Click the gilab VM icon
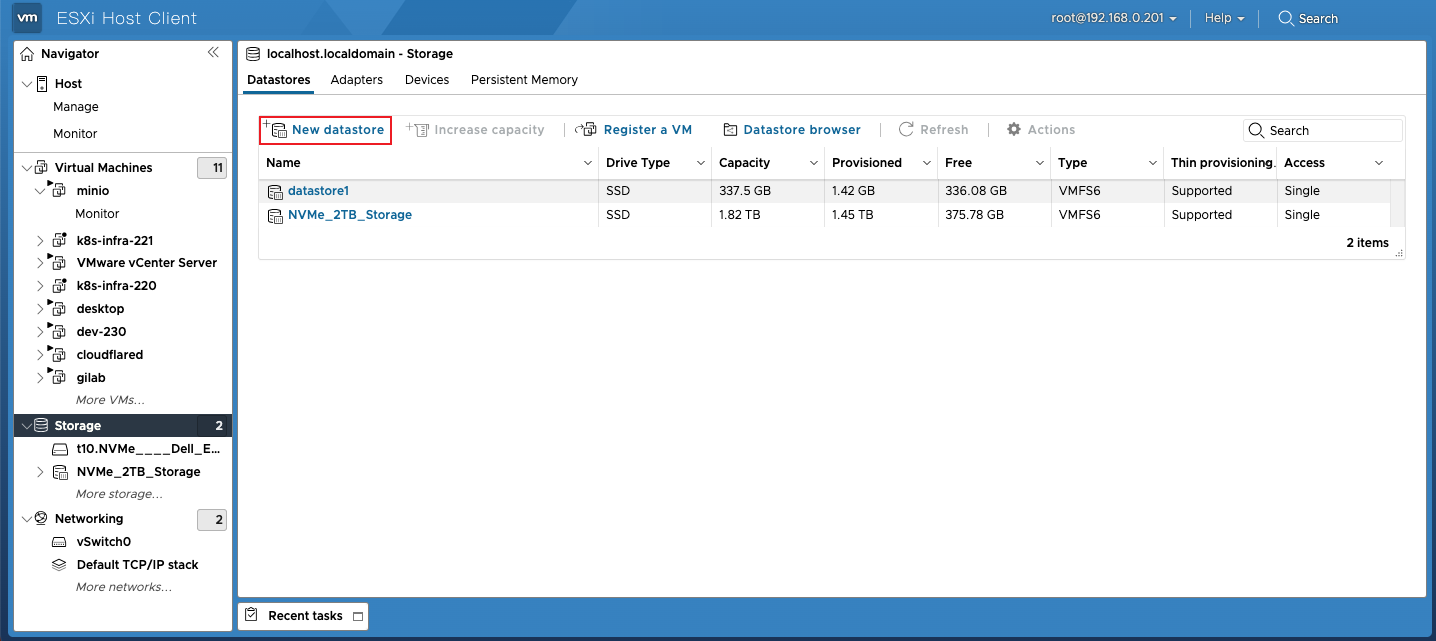Screen dimensions: 1436x641 pyautogui.click(x=58, y=378)
